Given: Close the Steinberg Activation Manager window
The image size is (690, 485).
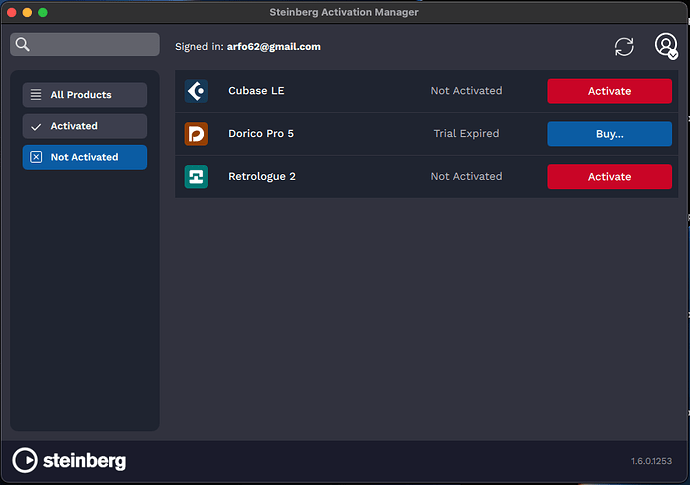Looking at the screenshot, I should point(12,12).
